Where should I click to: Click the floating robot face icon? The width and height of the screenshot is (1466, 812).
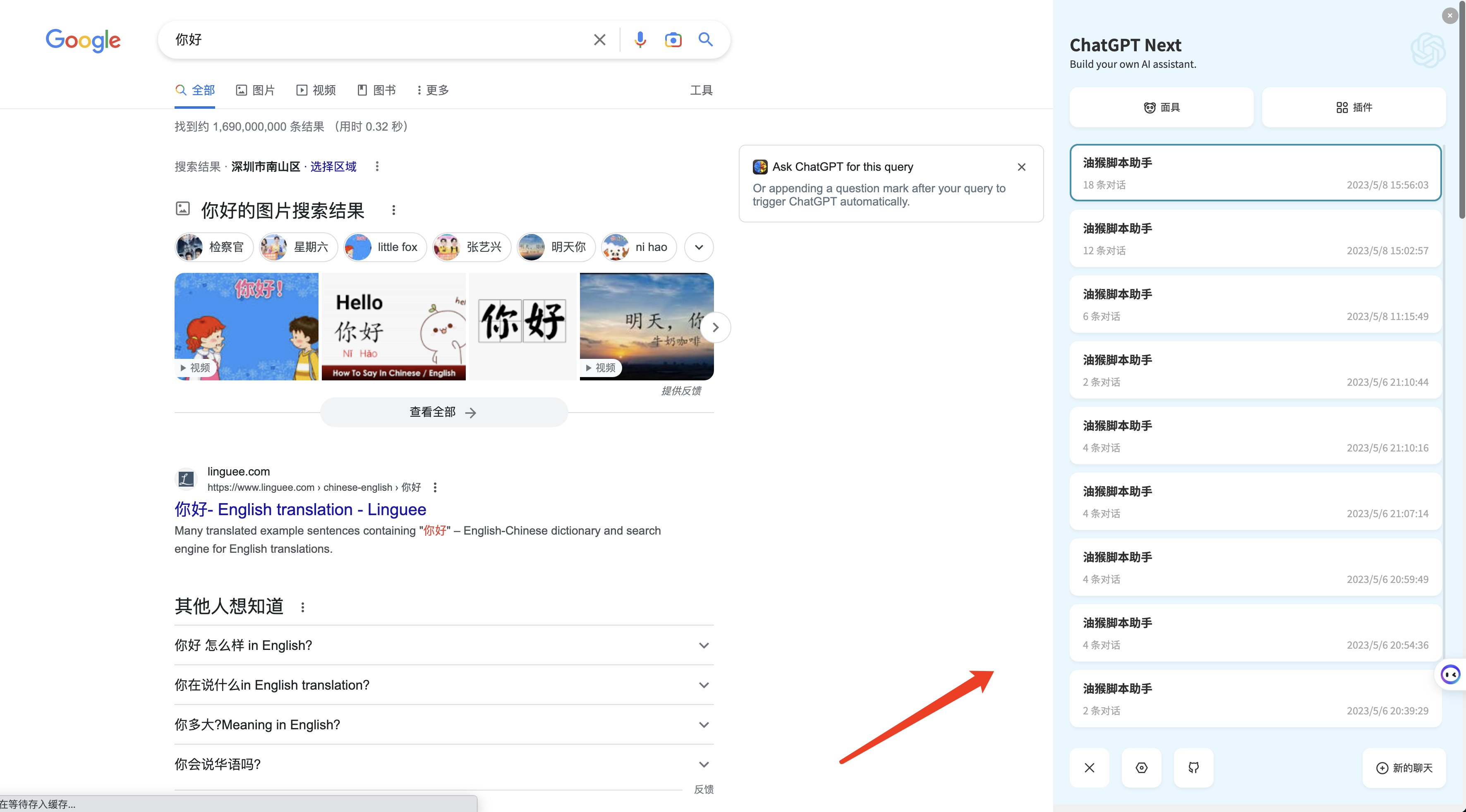point(1450,675)
